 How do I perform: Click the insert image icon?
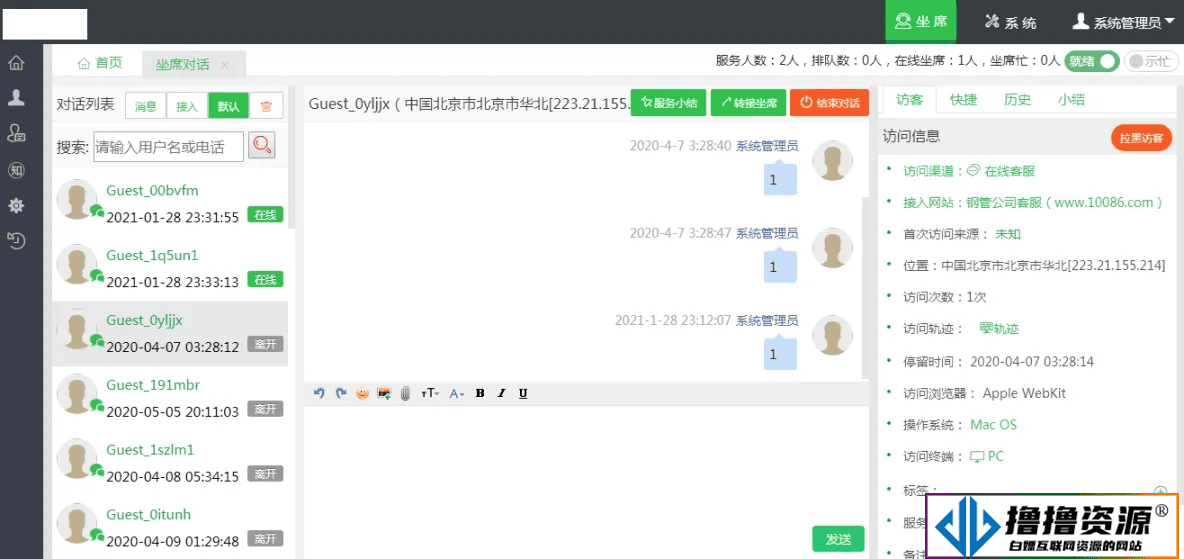(x=384, y=394)
